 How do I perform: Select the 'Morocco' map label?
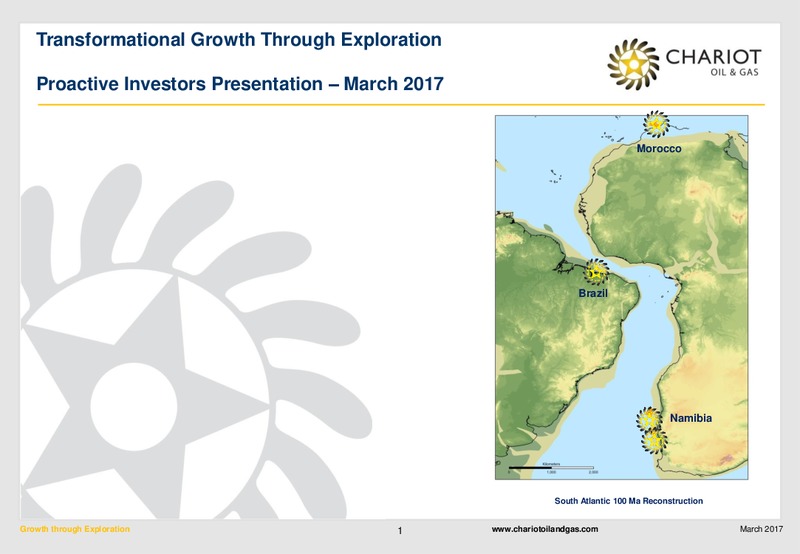[x=659, y=148]
